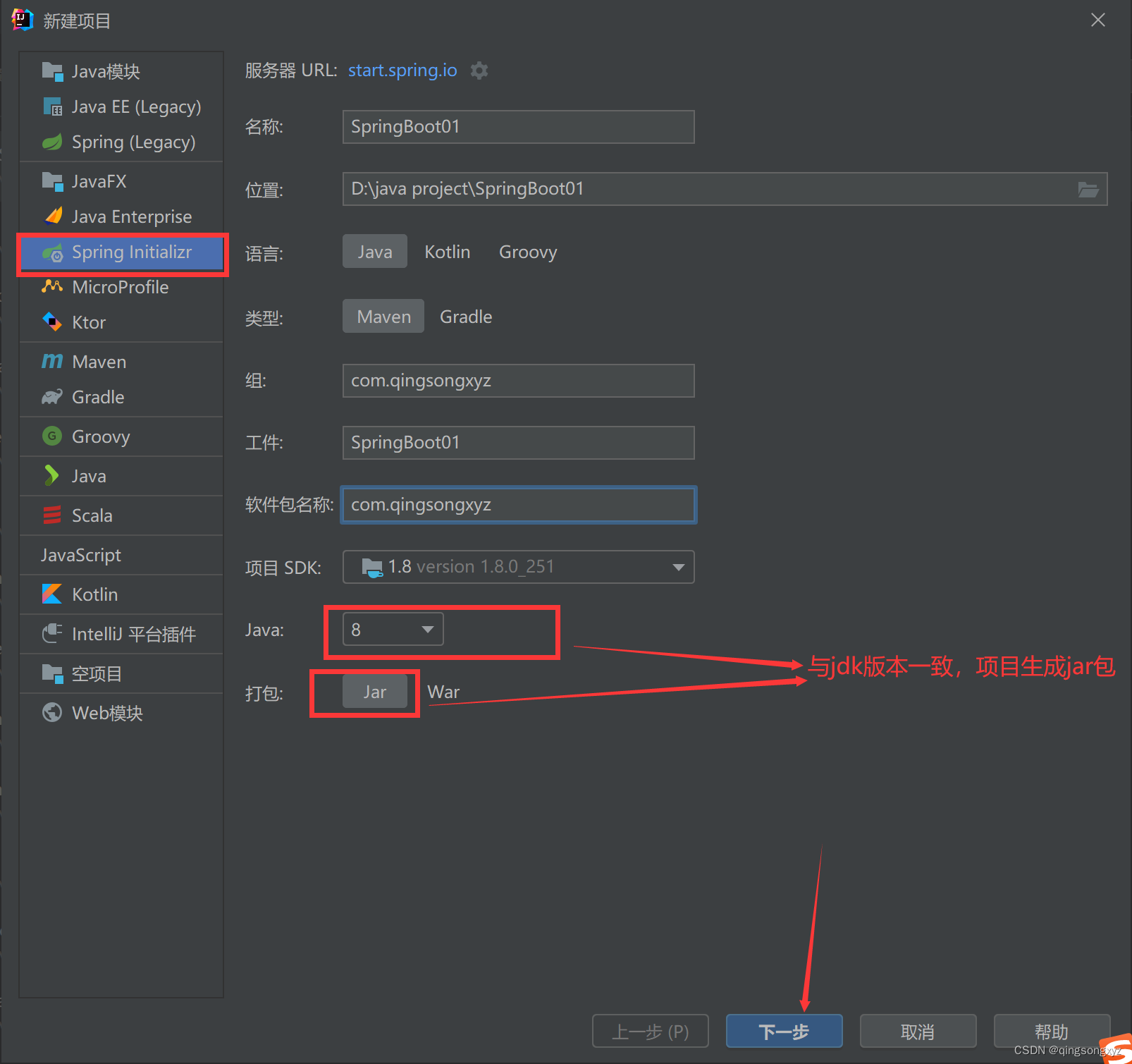
Task: Focus the 组 field com.qingsongxyz
Action: coord(519,381)
